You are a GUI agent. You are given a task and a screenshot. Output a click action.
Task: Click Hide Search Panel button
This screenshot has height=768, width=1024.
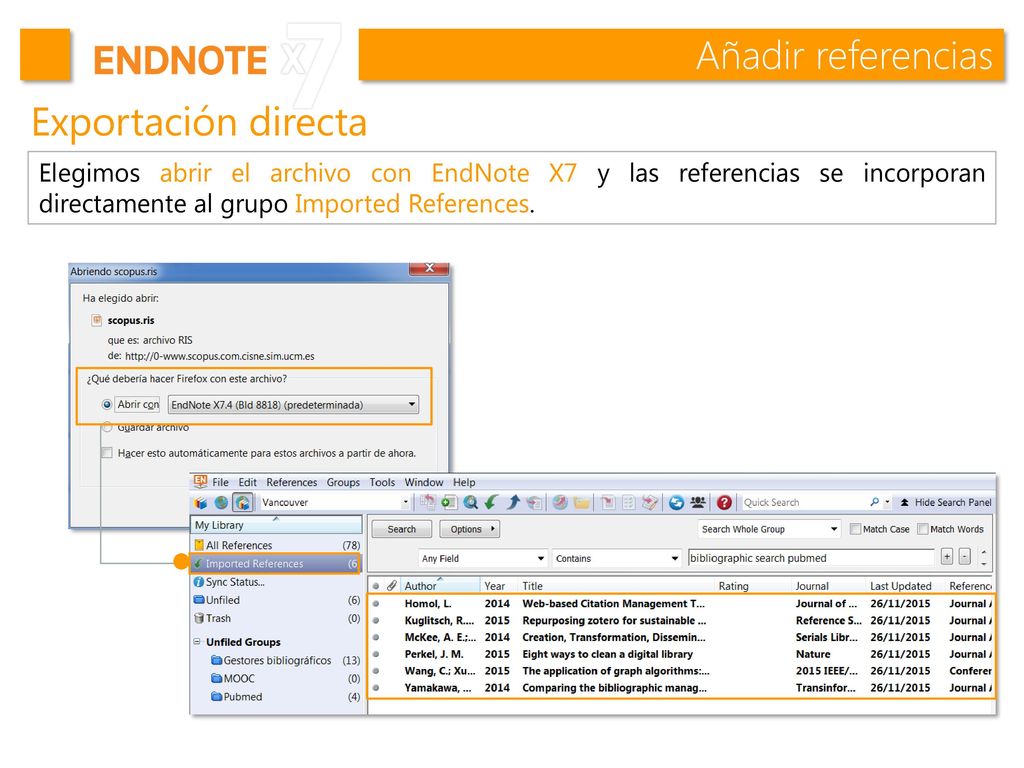pyautogui.click(x=946, y=502)
